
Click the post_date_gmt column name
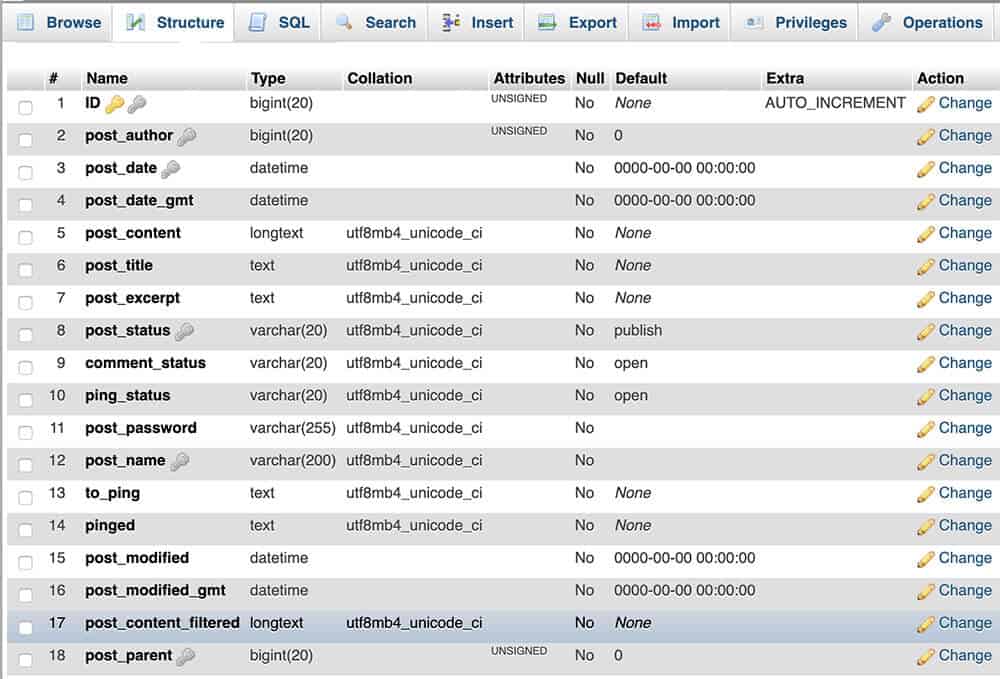[139, 201]
